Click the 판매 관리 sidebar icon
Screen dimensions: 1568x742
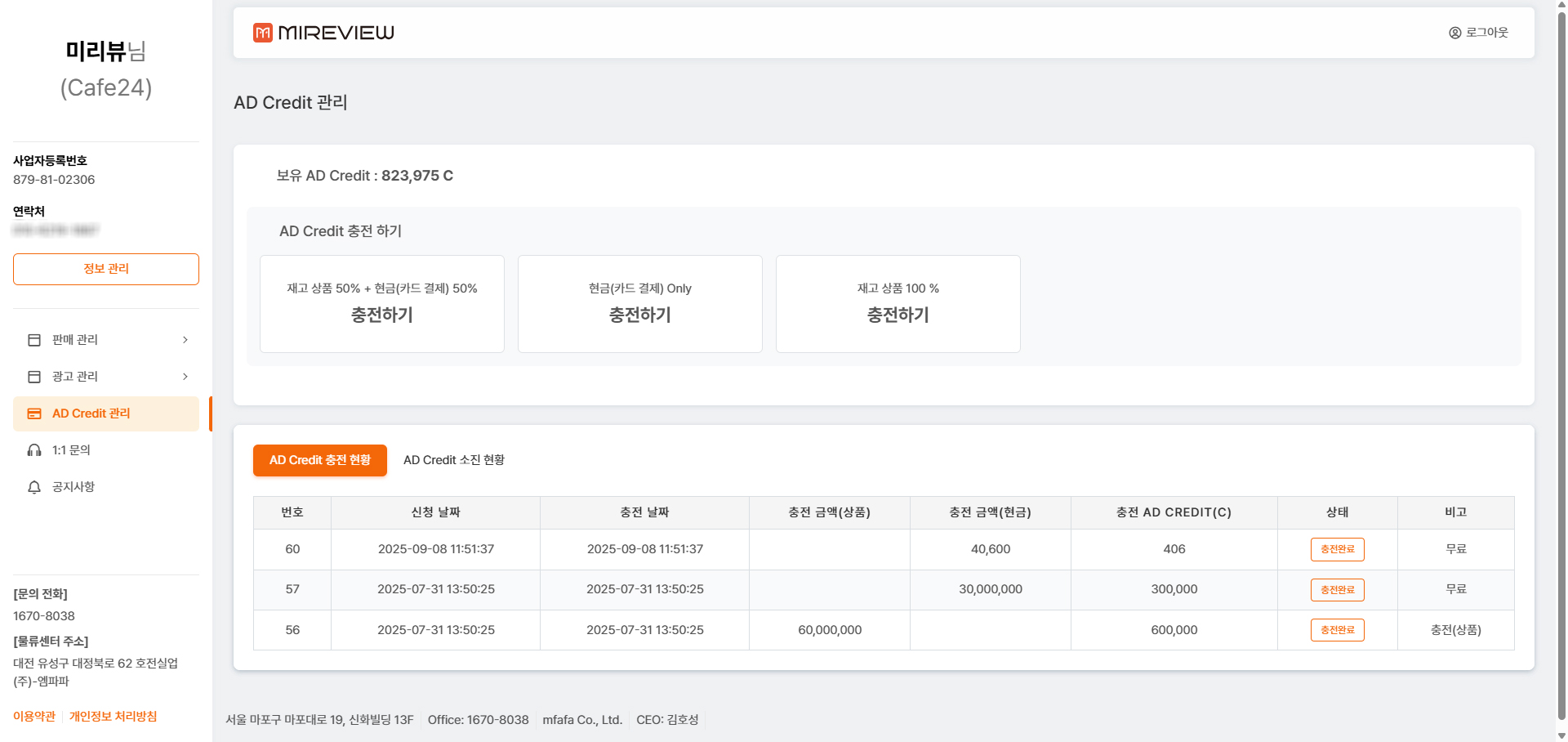(x=34, y=340)
